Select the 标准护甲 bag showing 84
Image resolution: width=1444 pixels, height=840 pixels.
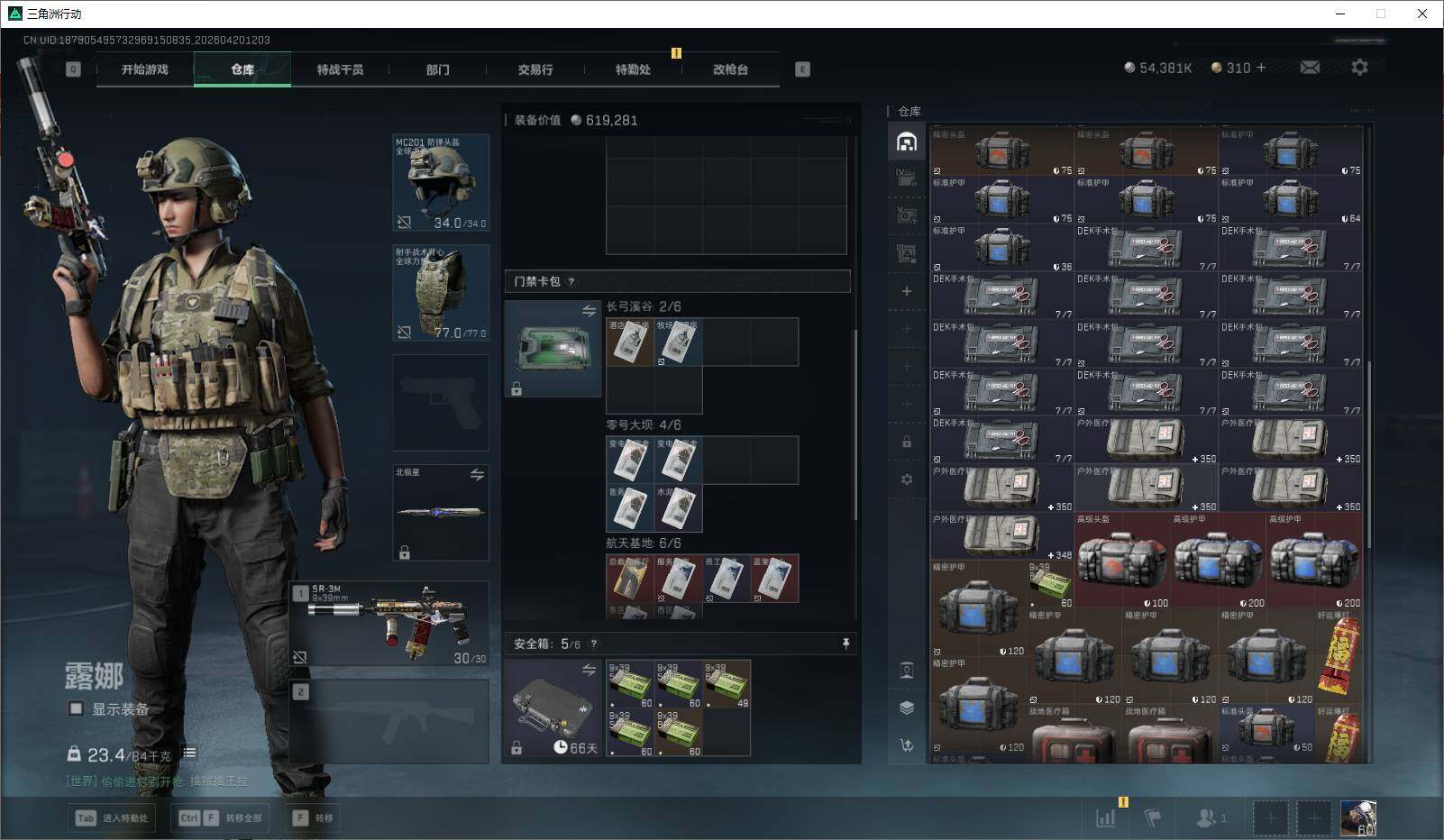click(1291, 199)
